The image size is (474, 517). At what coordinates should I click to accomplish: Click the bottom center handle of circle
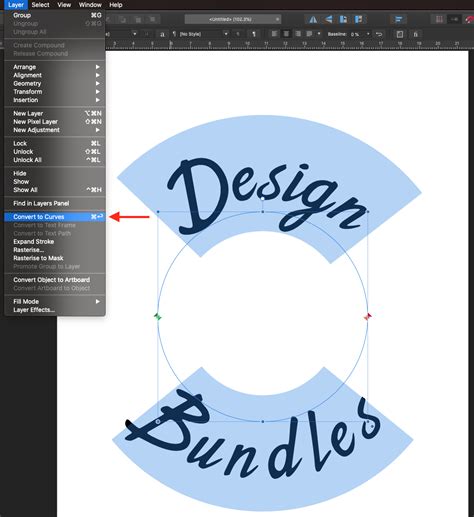point(263,422)
